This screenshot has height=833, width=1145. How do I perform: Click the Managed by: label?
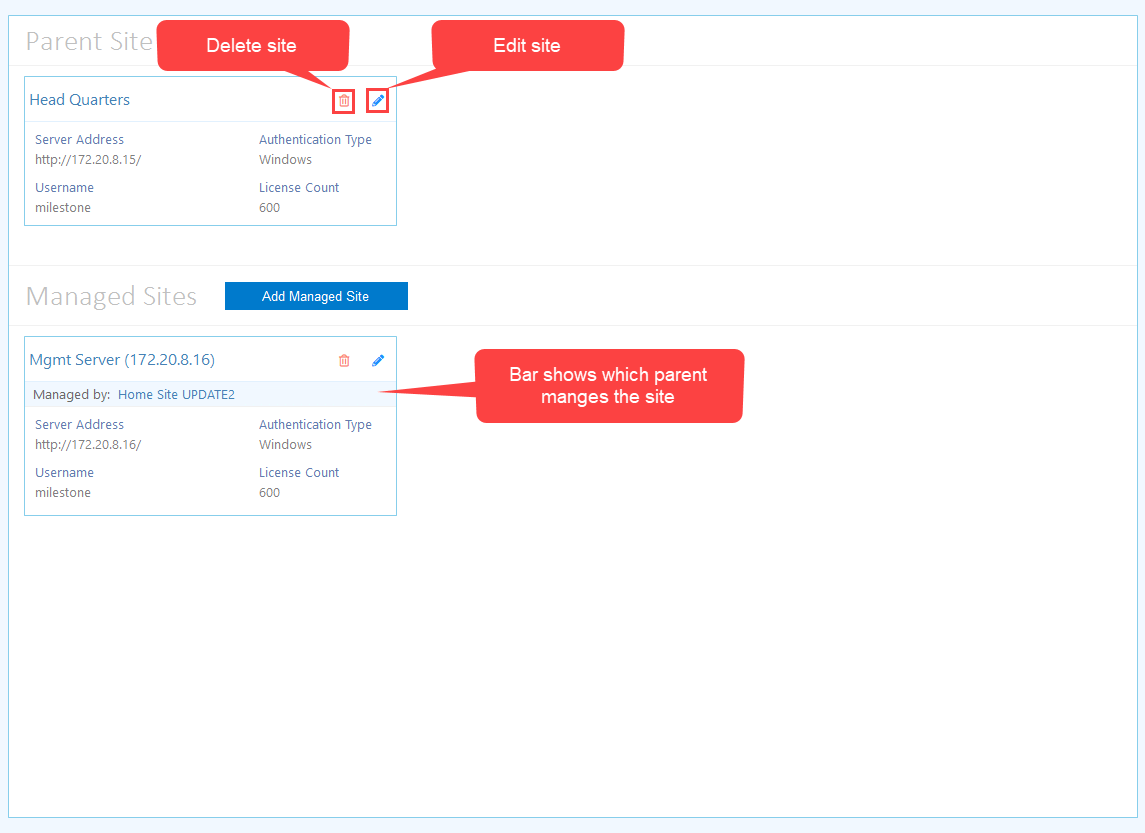click(x=72, y=395)
